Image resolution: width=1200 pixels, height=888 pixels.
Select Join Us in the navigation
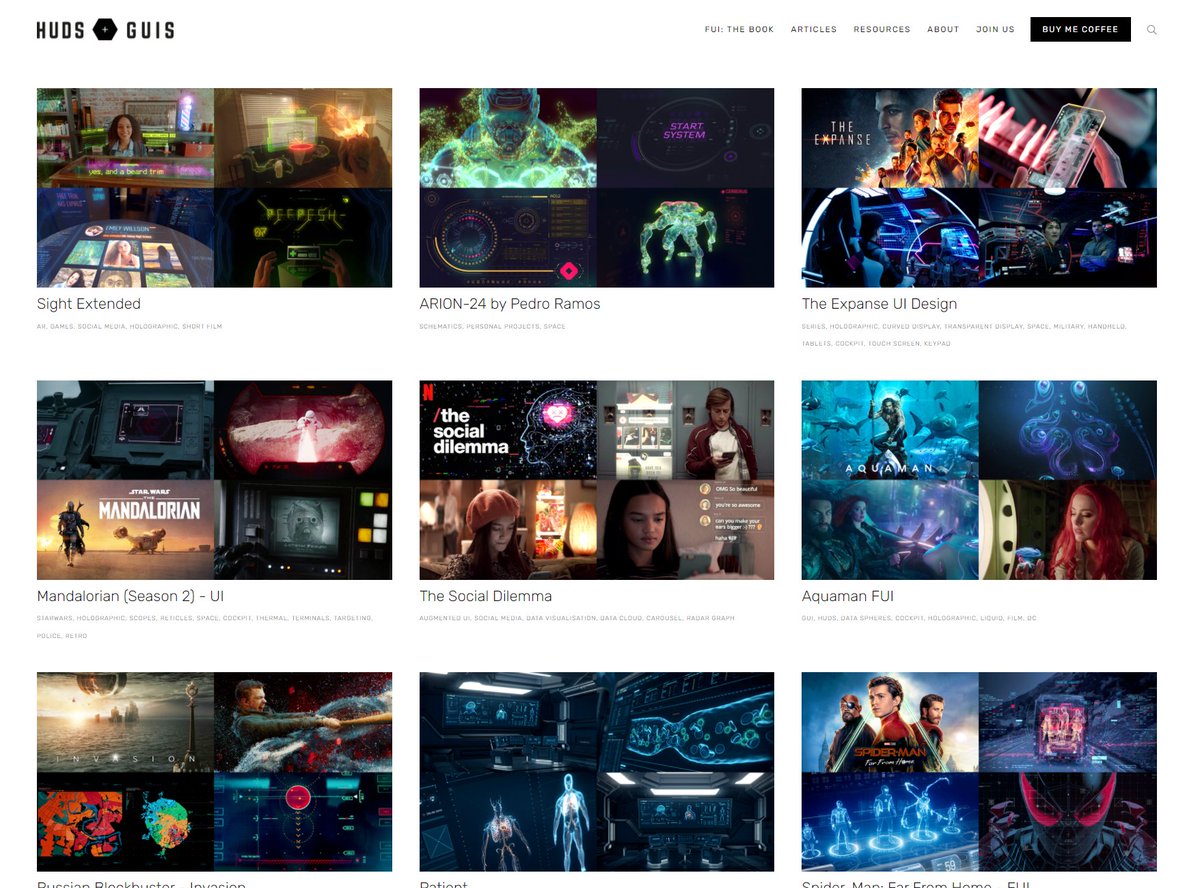point(995,30)
